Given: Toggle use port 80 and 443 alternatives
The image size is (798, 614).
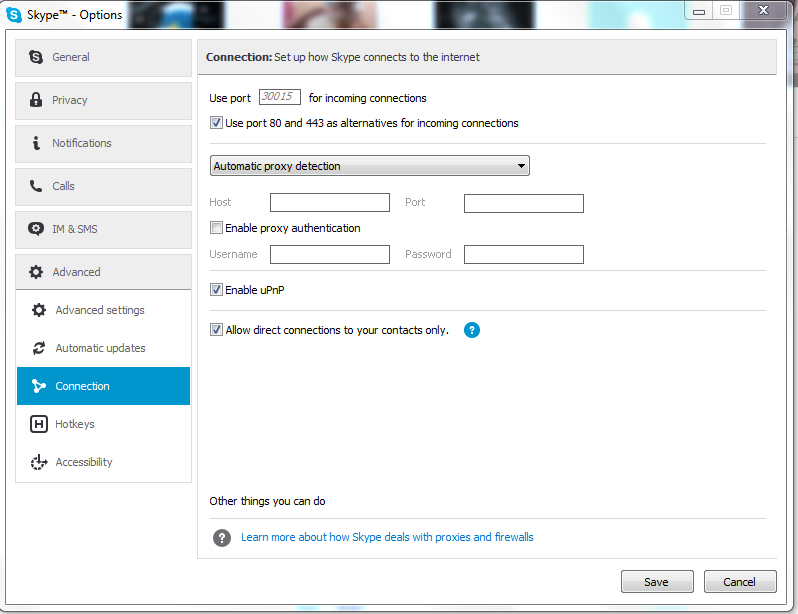Looking at the screenshot, I should click(x=216, y=123).
